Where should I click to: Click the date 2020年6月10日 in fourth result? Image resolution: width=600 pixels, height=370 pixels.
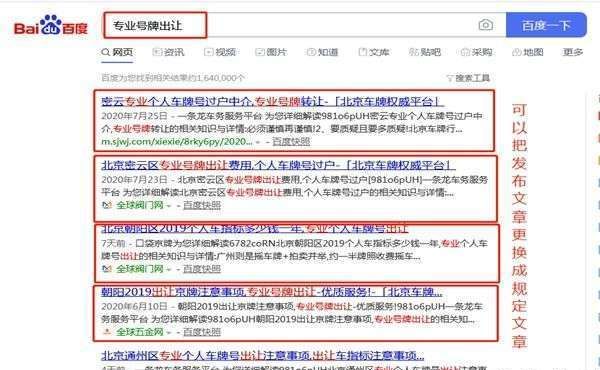pos(134,306)
